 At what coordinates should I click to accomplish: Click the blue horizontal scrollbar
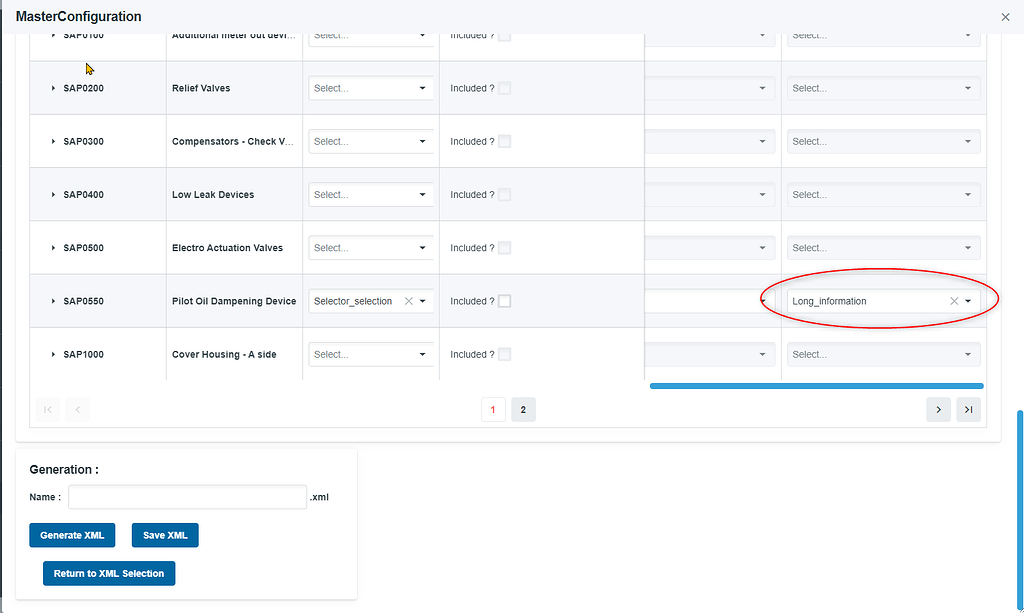pos(816,385)
